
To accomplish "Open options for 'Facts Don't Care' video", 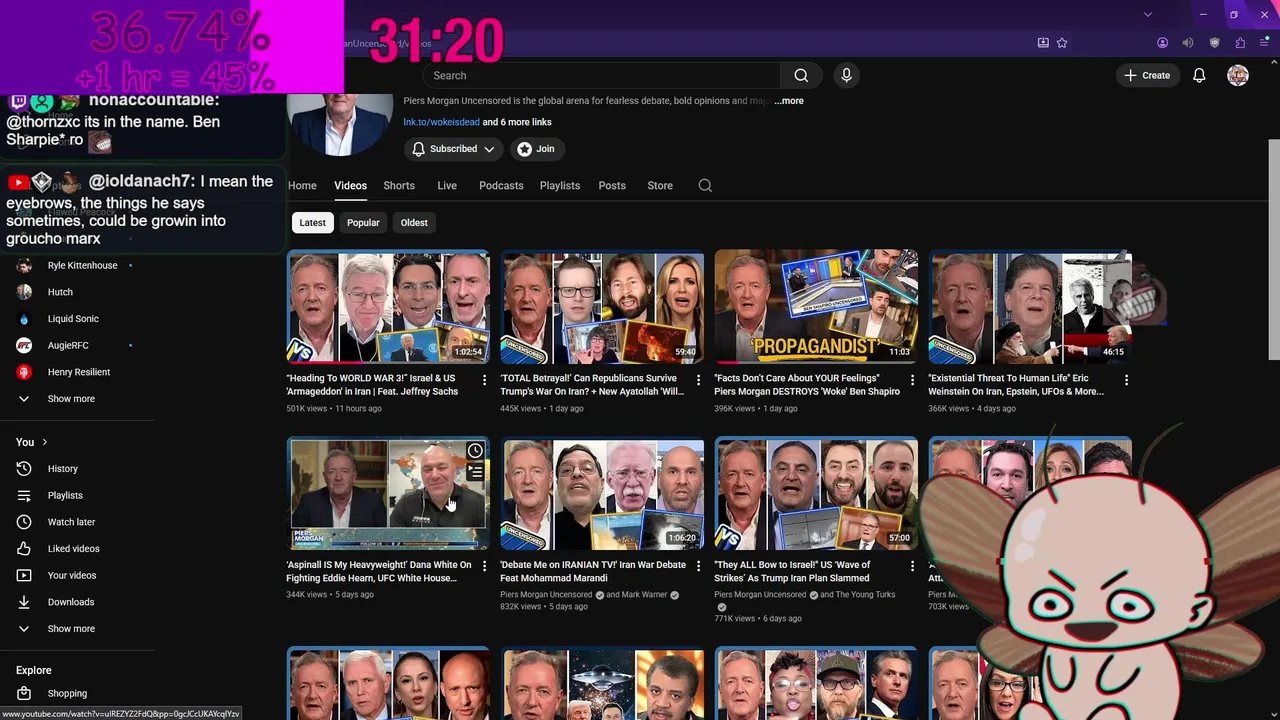I will [x=912, y=380].
